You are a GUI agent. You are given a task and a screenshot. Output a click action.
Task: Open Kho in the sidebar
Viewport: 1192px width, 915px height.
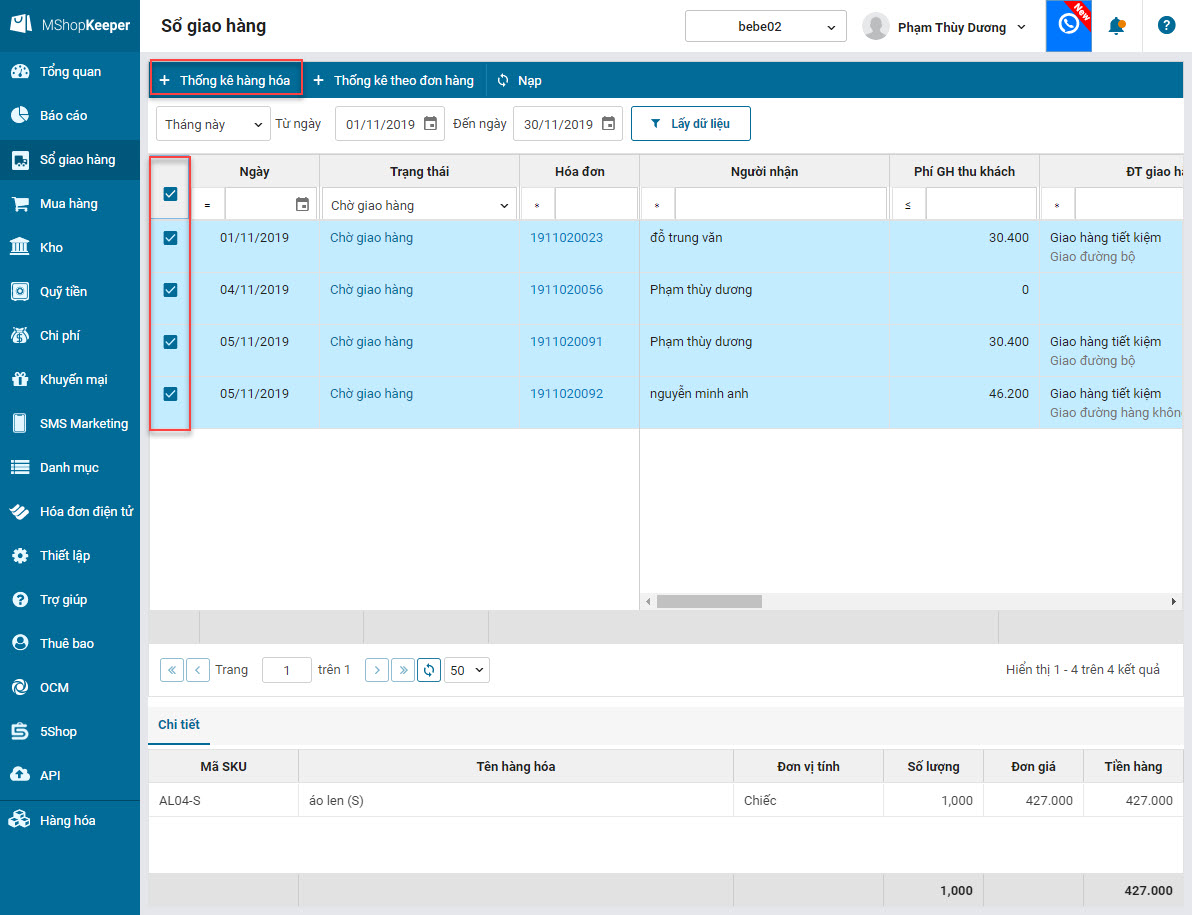[x=51, y=248]
